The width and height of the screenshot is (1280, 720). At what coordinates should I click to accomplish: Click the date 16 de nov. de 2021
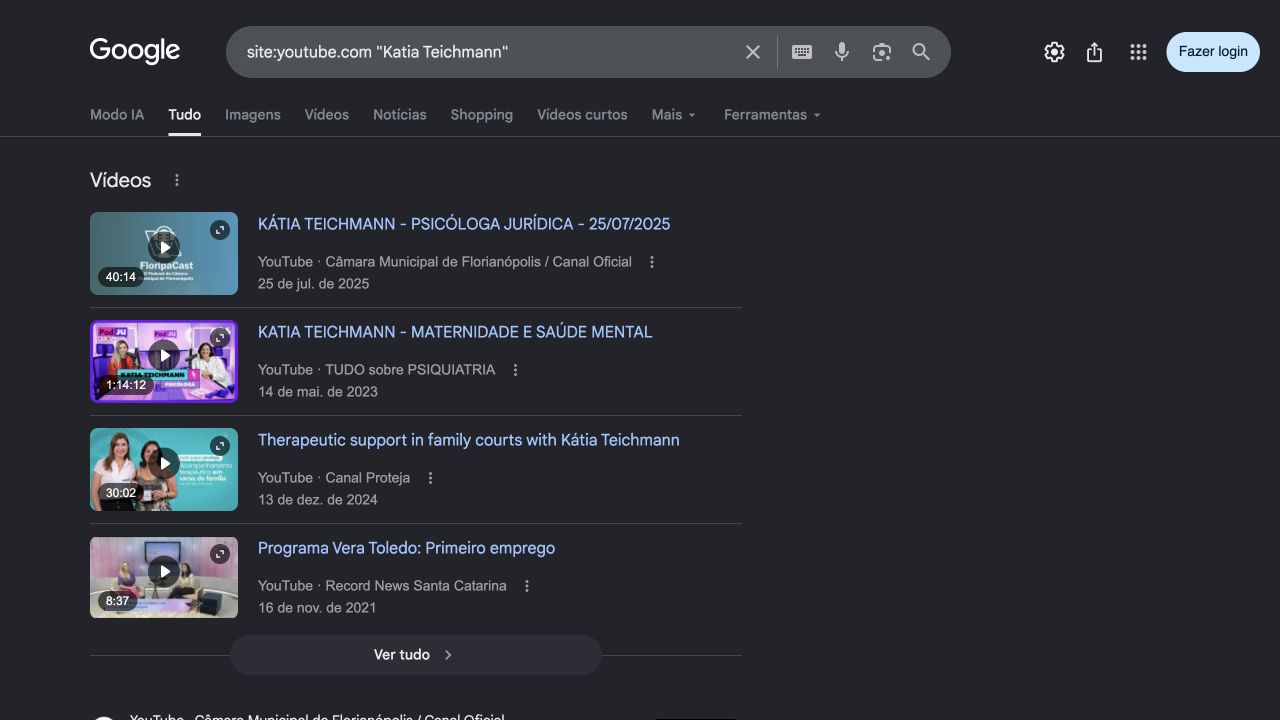pyautogui.click(x=317, y=608)
